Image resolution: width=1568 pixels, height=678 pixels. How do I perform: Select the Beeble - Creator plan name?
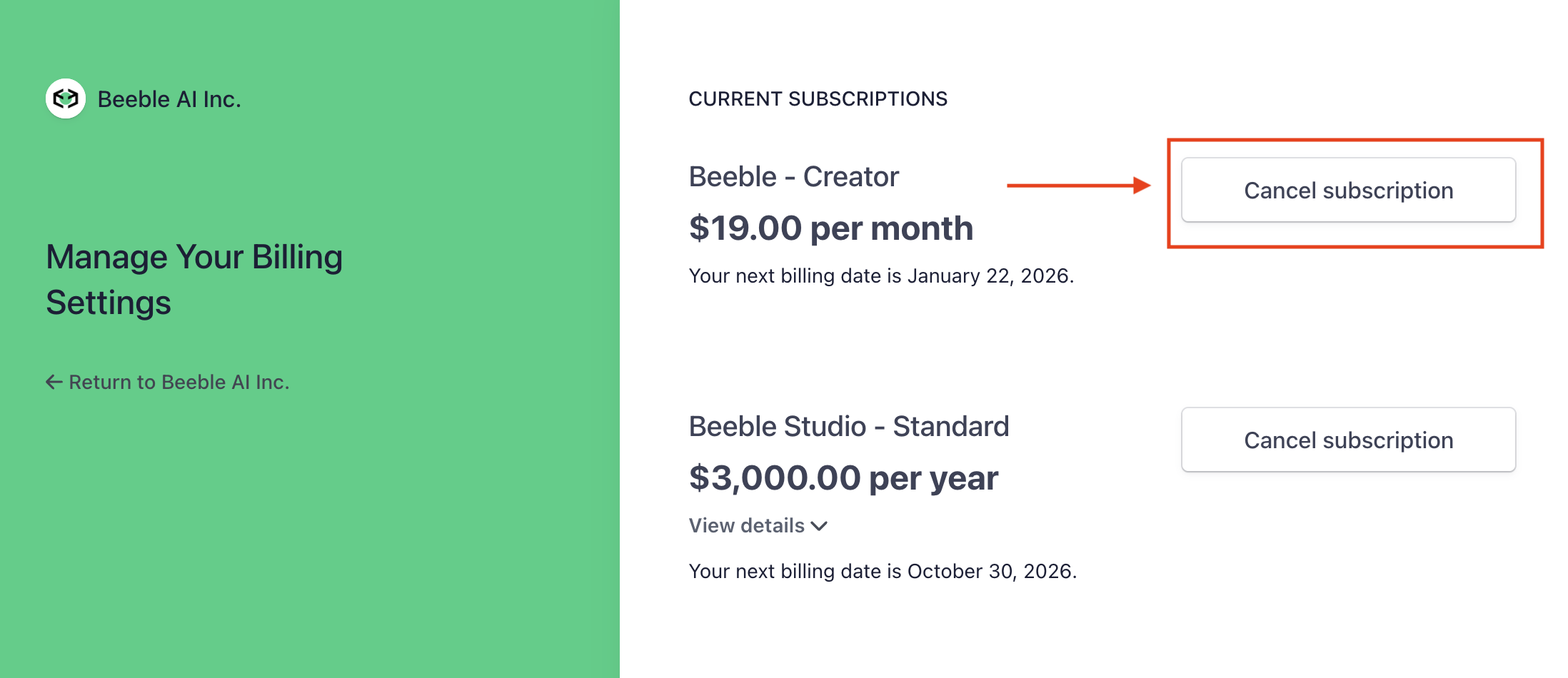click(x=793, y=177)
